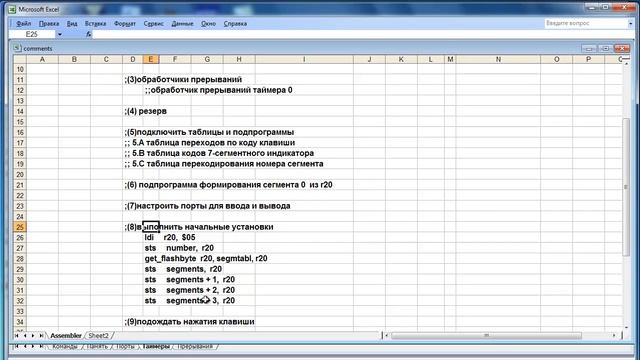The width and height of the screenshot is (640, 360).
Task: Restore the comments workbook window
Action: coord(606,49)
